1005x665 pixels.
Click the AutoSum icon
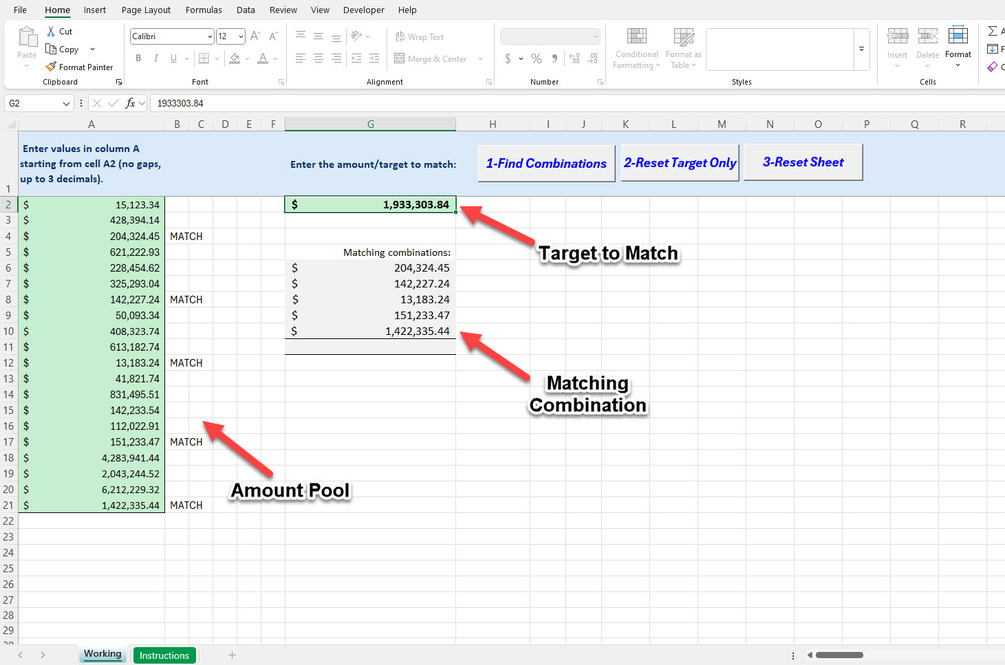tap(991, 31)
